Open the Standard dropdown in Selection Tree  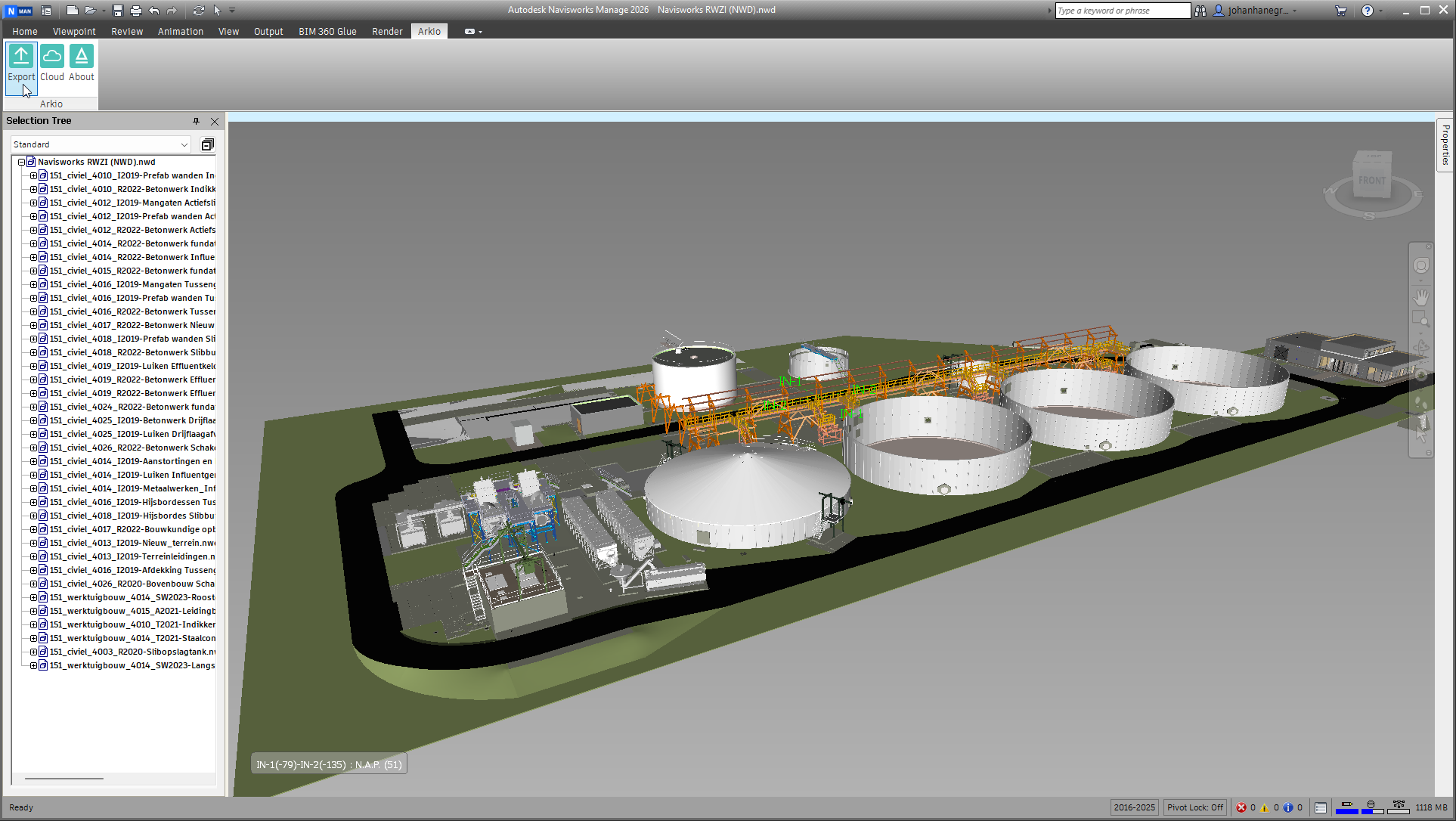tap(101, 144)
